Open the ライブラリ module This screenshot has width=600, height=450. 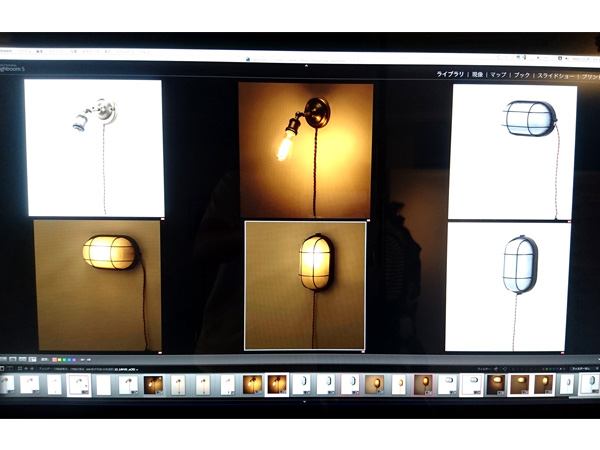(x=450, y=74)
